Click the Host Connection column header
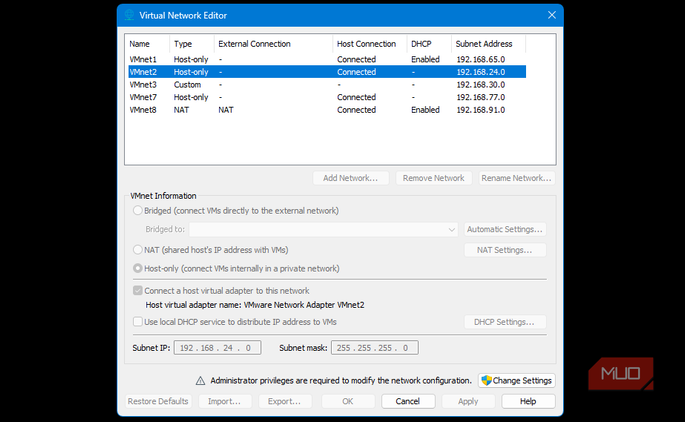This screenshot has height=422, width=685. [370, 44]
